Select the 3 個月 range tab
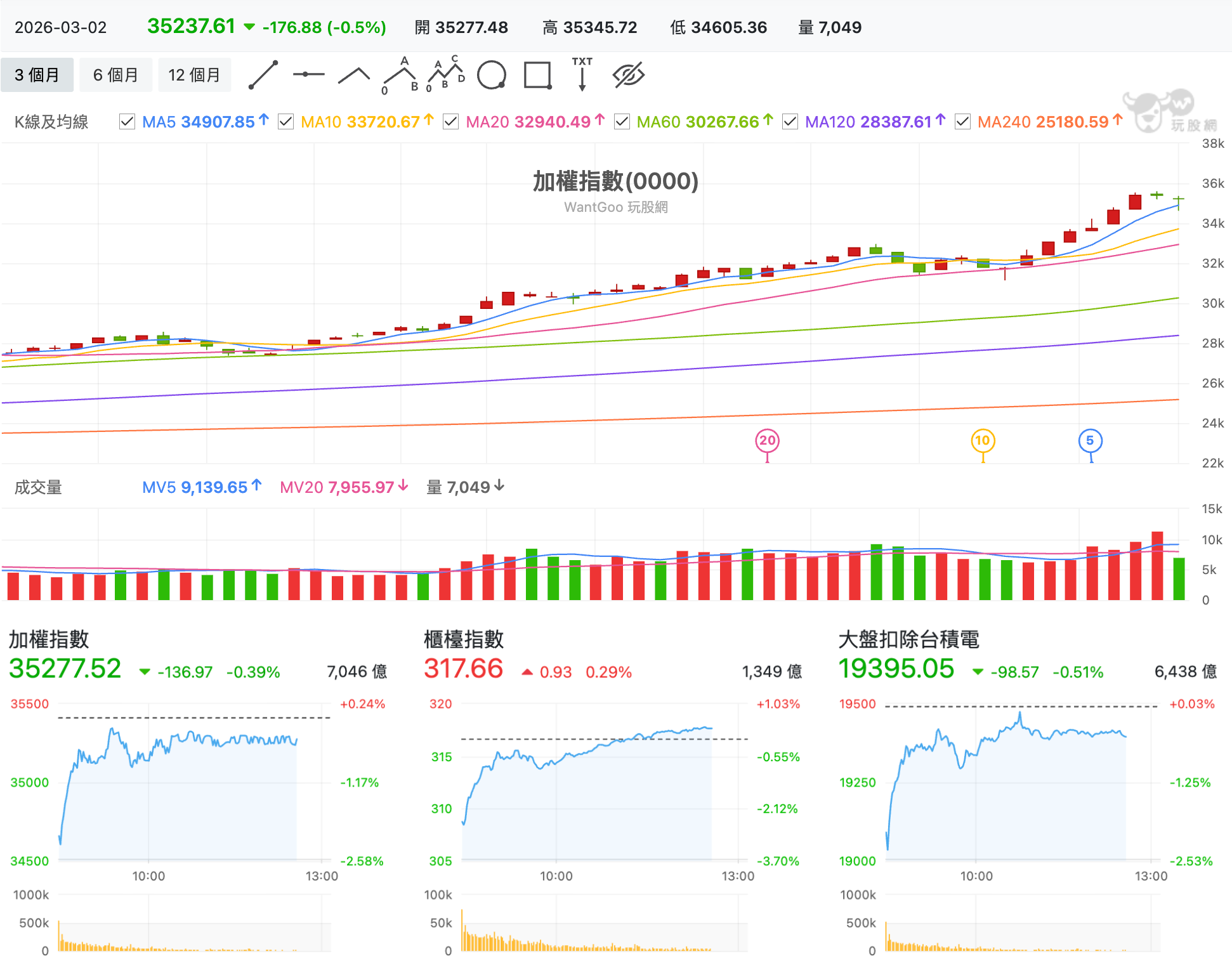 37,75
